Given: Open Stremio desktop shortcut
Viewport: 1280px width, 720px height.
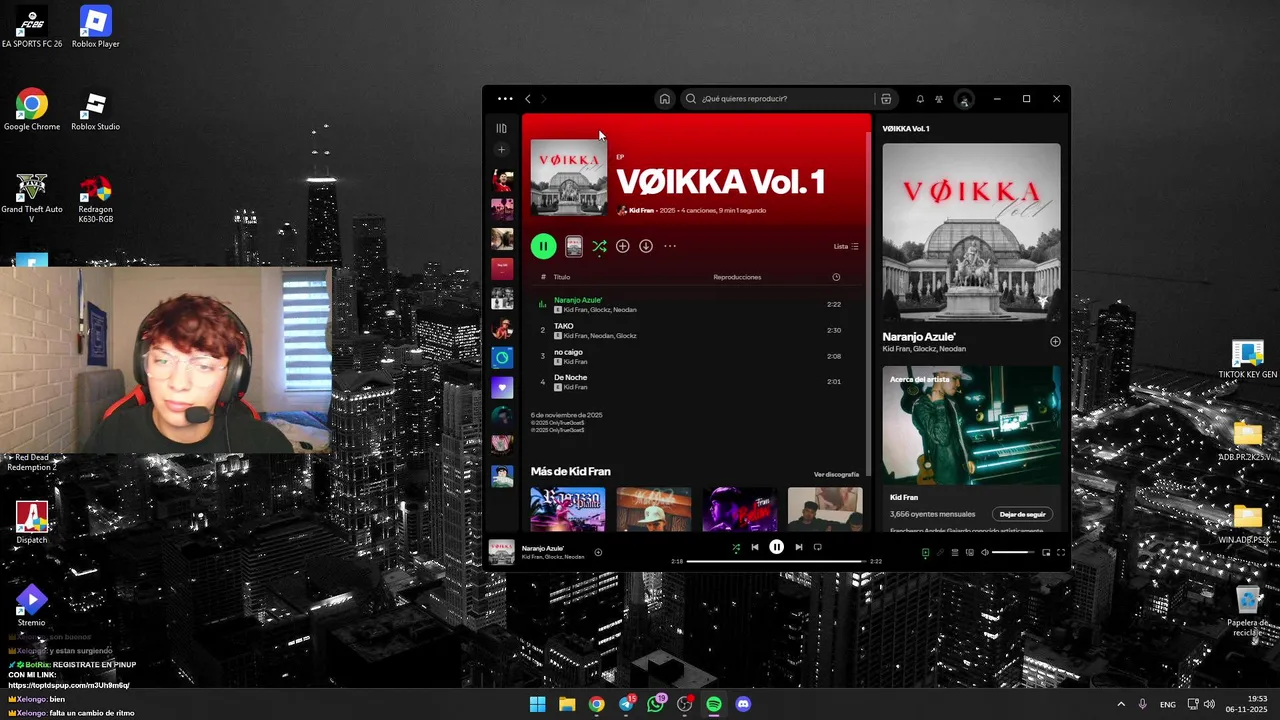Looking at the screenshot, I should tap(31, 605).
